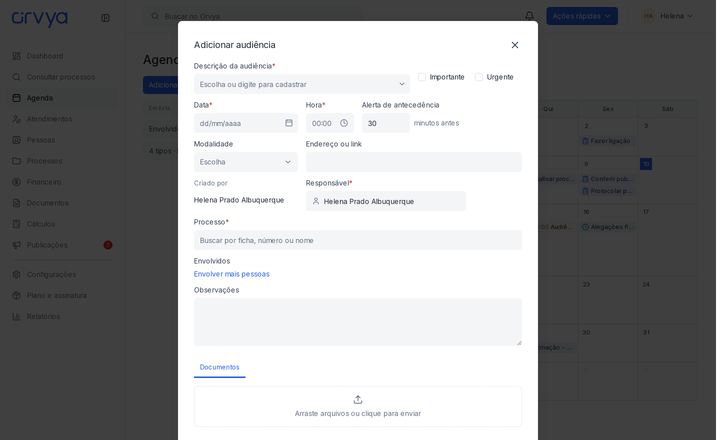This screenshot has width=720, height=440.
Task: Click the Publicações megaphone icon
Action: pyautogui.click(x=17, y=245)
